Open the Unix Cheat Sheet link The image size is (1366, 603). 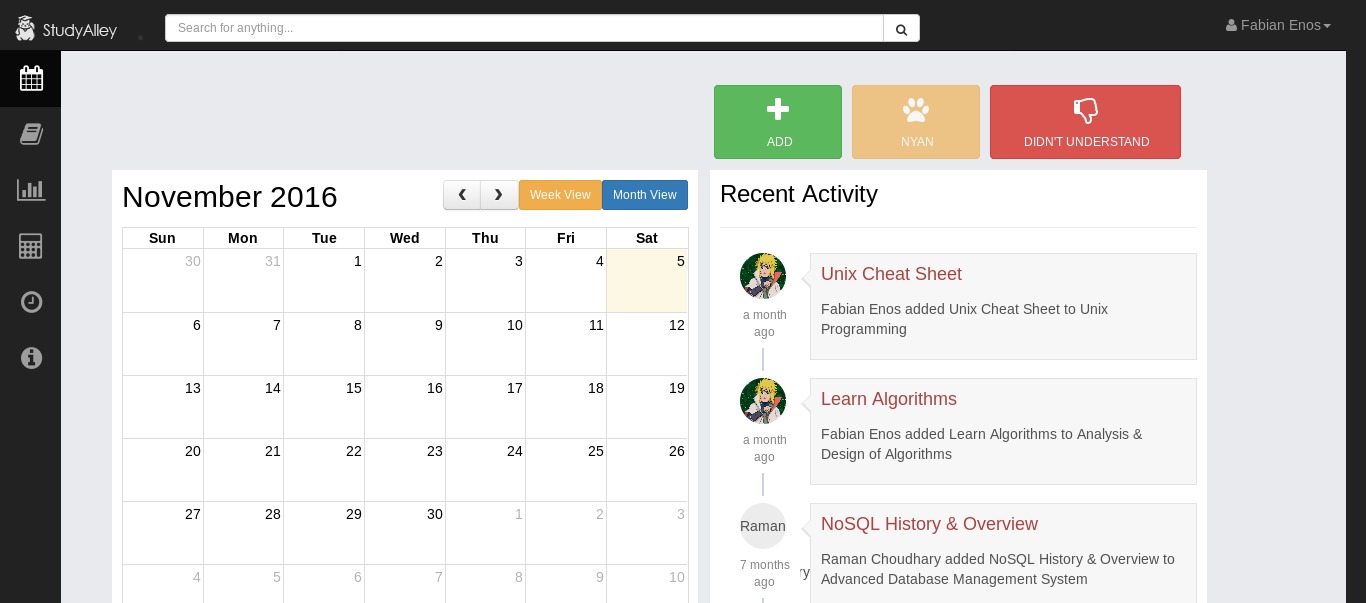coord(891,274)
